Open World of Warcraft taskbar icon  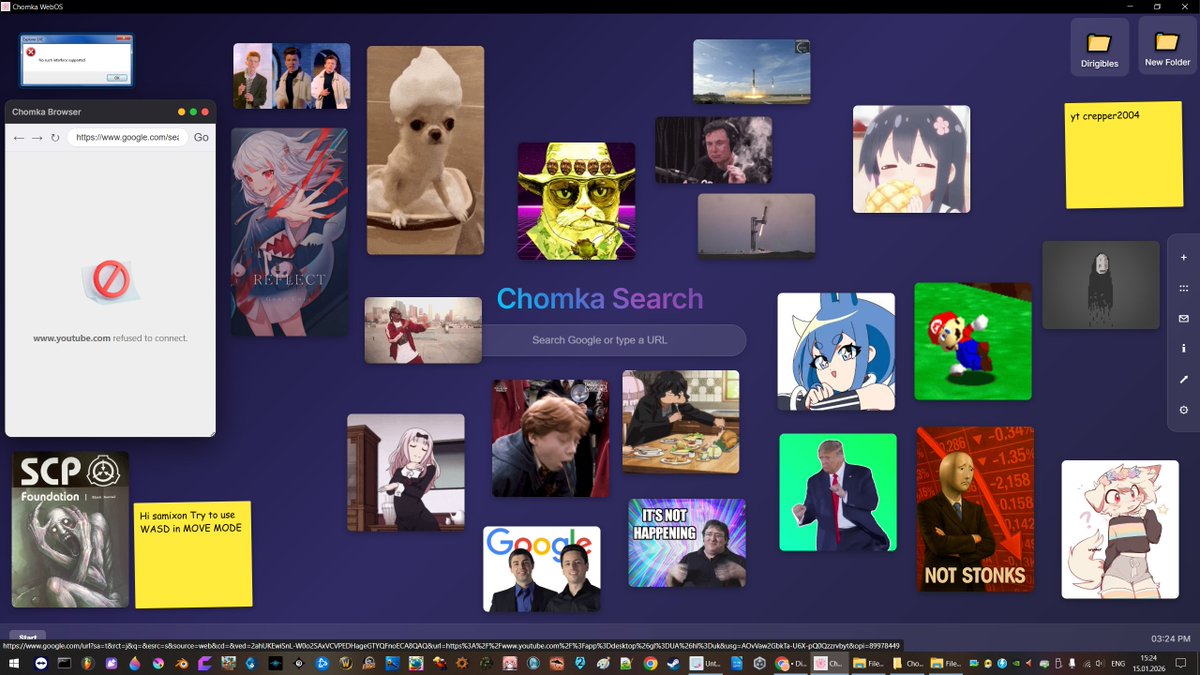[346, 663]
